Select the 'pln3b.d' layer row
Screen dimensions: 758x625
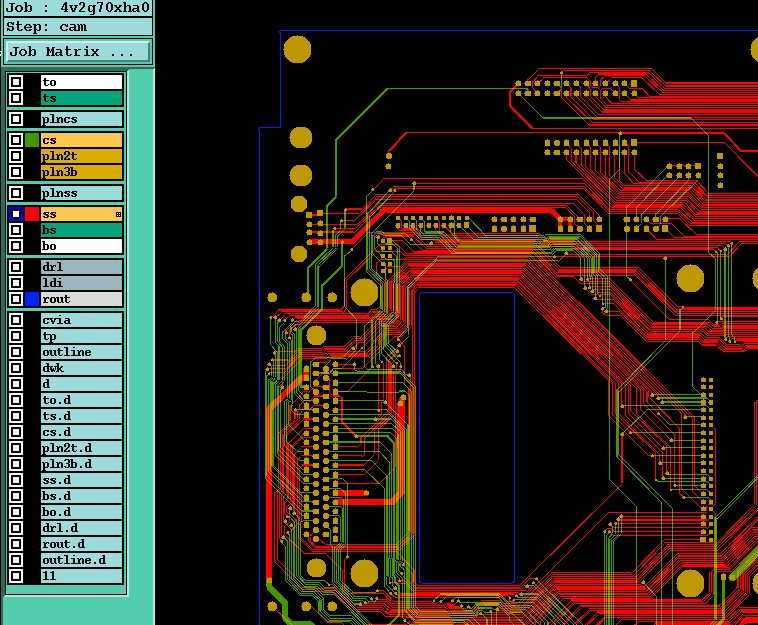(81, 464)
